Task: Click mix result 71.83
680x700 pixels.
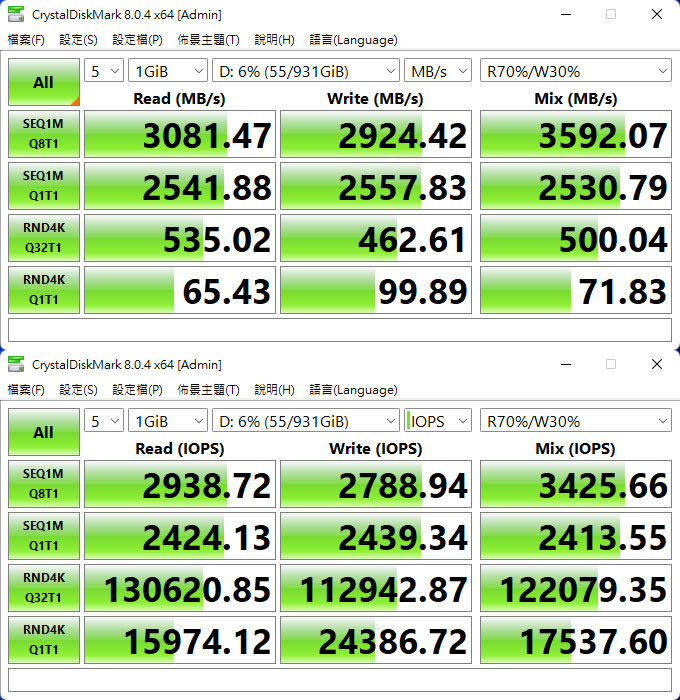Action: tap(576, 290)
